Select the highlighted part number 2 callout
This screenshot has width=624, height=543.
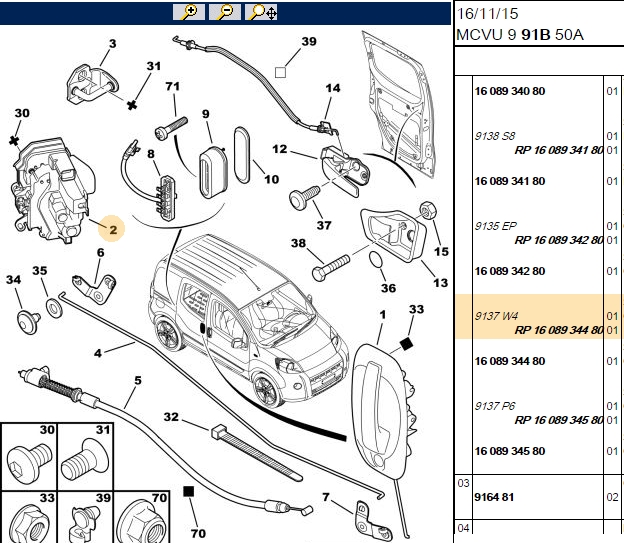(113, 229)
